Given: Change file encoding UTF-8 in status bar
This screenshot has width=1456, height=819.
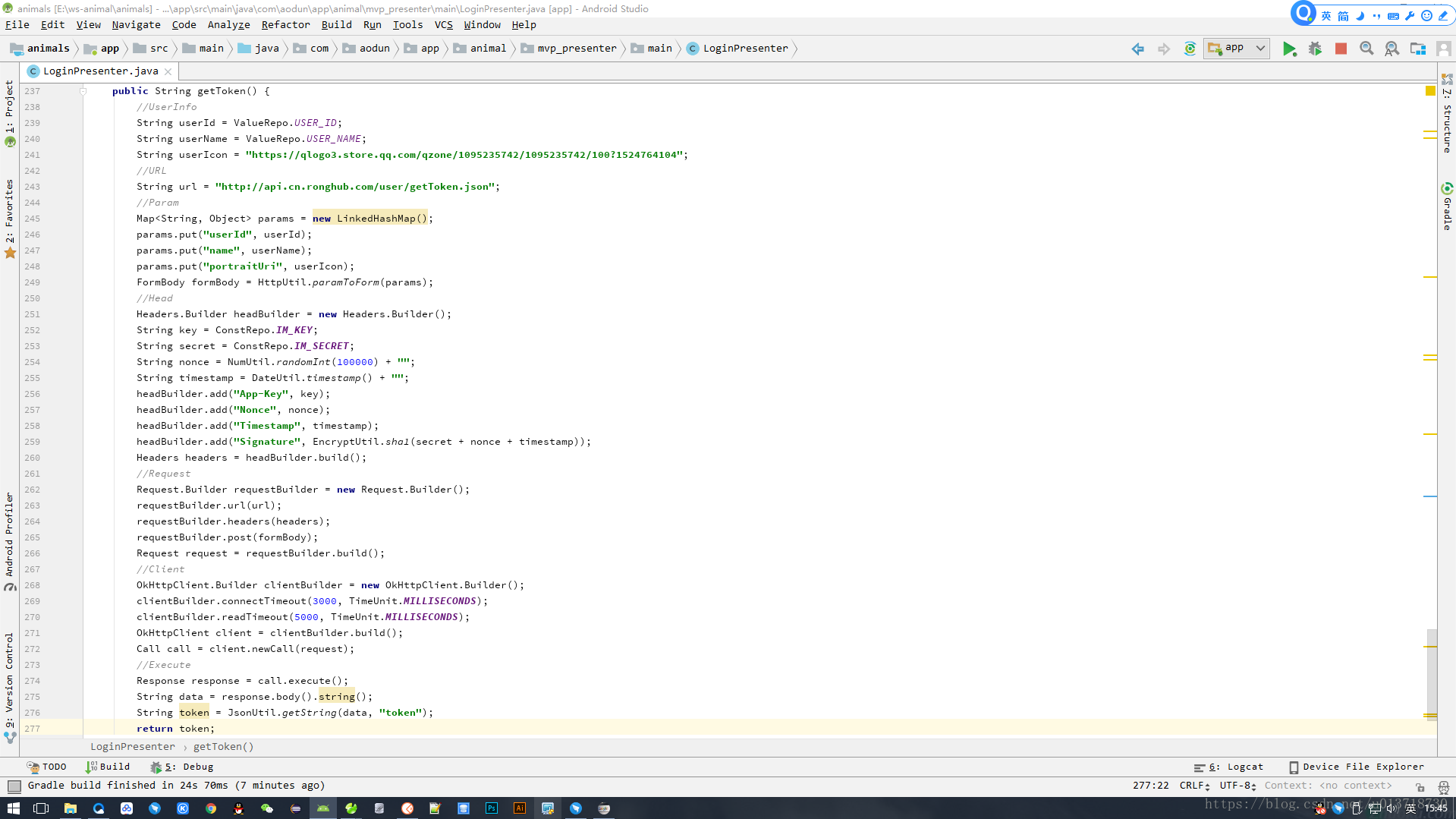Looking at the screenshot, I should click(x=1237, y=786).
